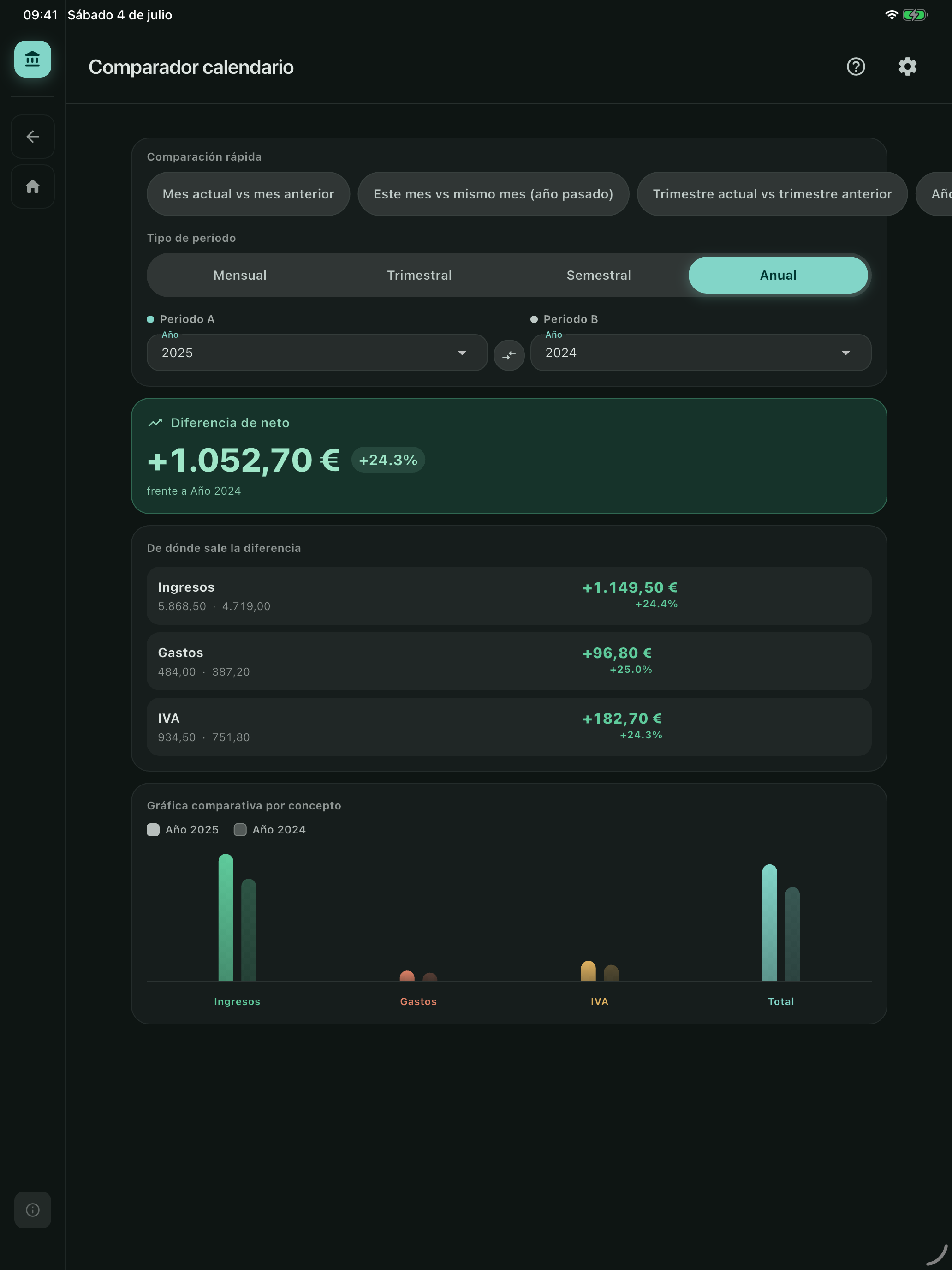Screen dimensions: 952x1270
Task: Open the Periodo A year dropdown 2025
Action: (317, 353)
